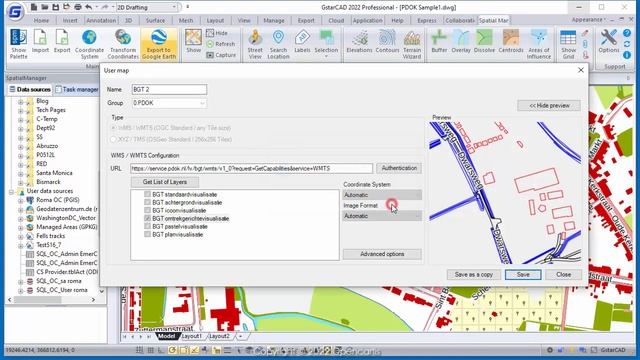640x360 pixels.
Task: Click Get List of Layers button
Action: tap(165, 182)
